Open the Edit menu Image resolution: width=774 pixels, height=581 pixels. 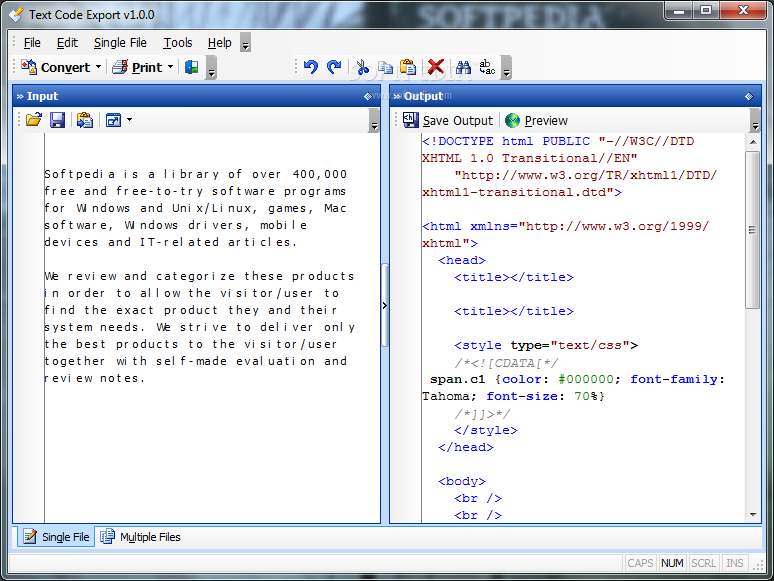pyautogui.click(x=67, y=43)
